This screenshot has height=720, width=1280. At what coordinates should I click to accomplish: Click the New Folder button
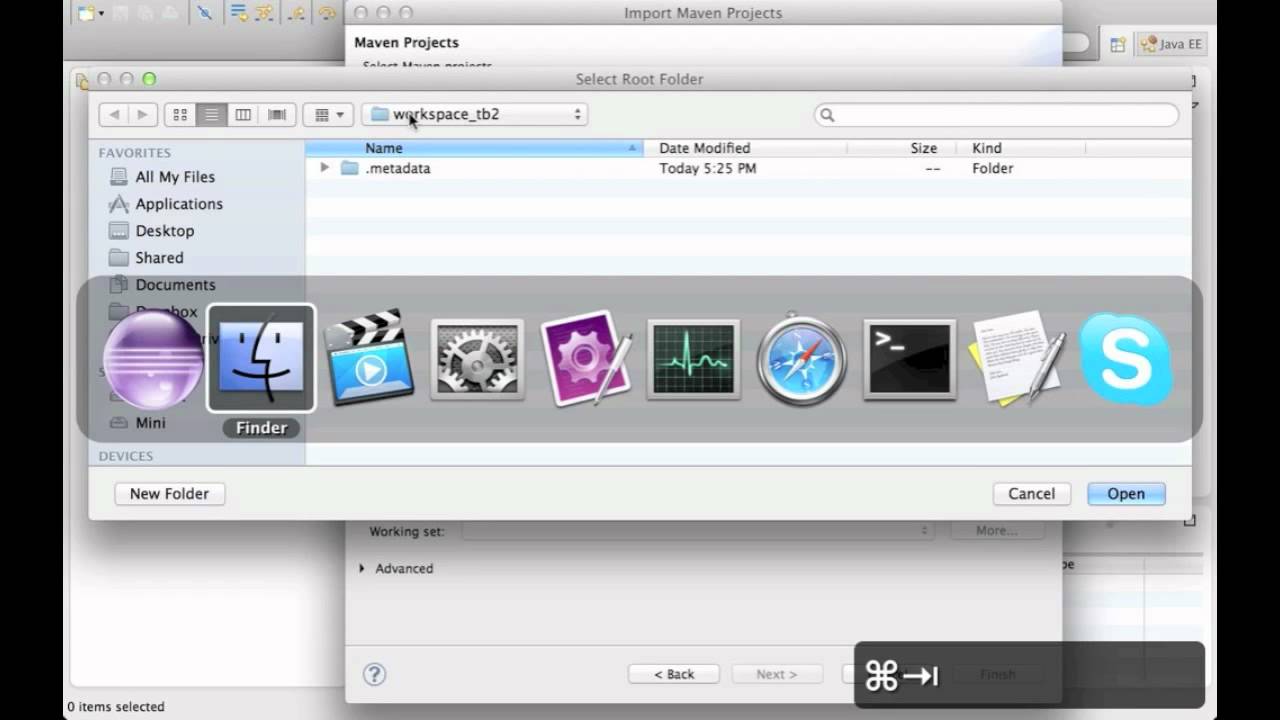pos(169,494)
